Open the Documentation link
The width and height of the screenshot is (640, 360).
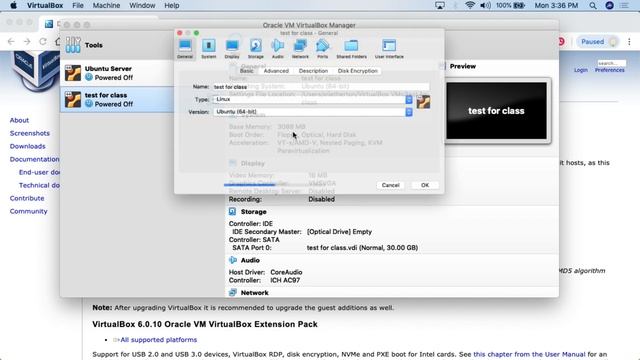pos(34,159)
